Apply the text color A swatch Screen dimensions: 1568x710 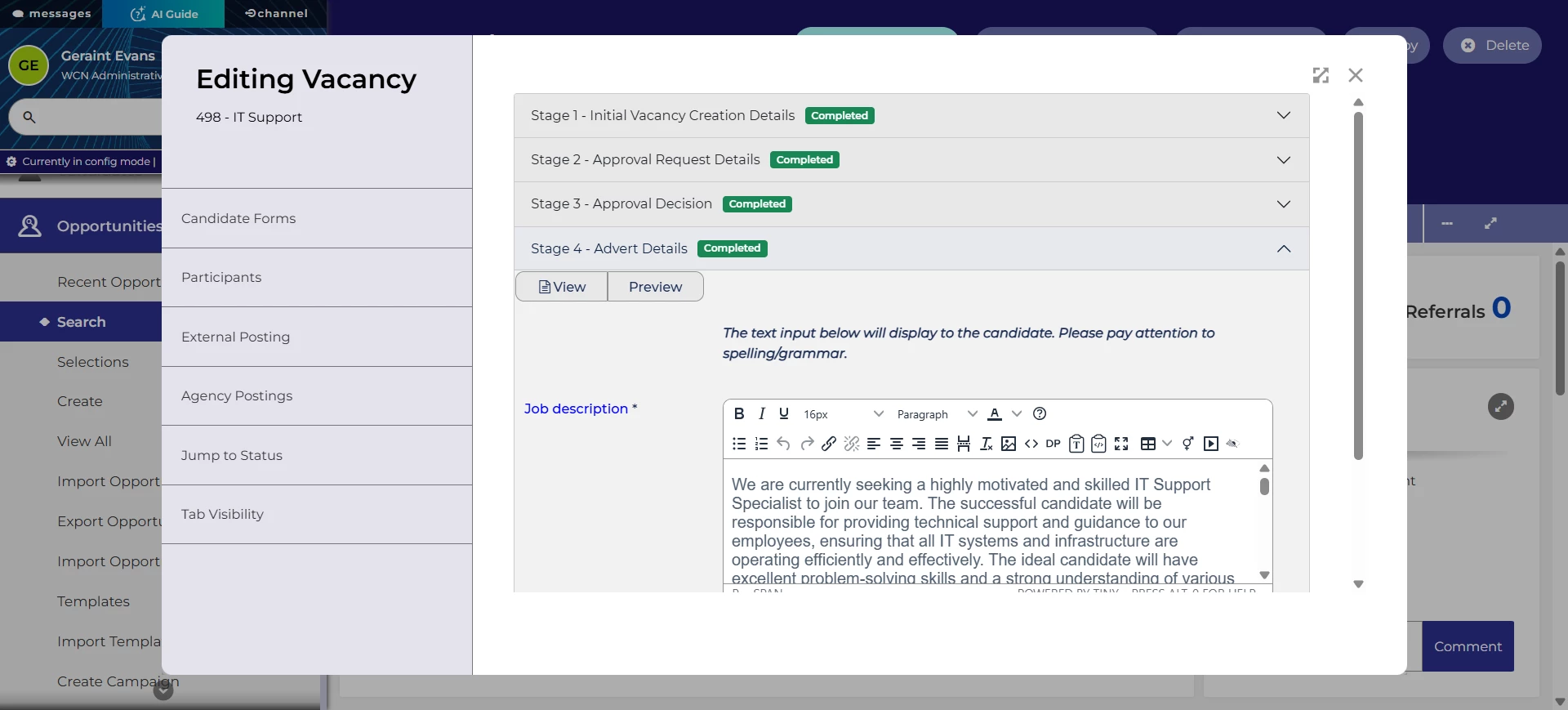click(x=995, y=413)
